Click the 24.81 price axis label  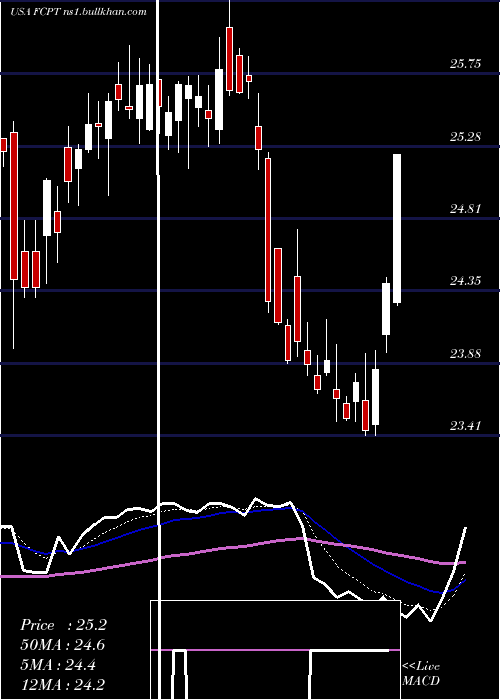(x=466, y=208)
